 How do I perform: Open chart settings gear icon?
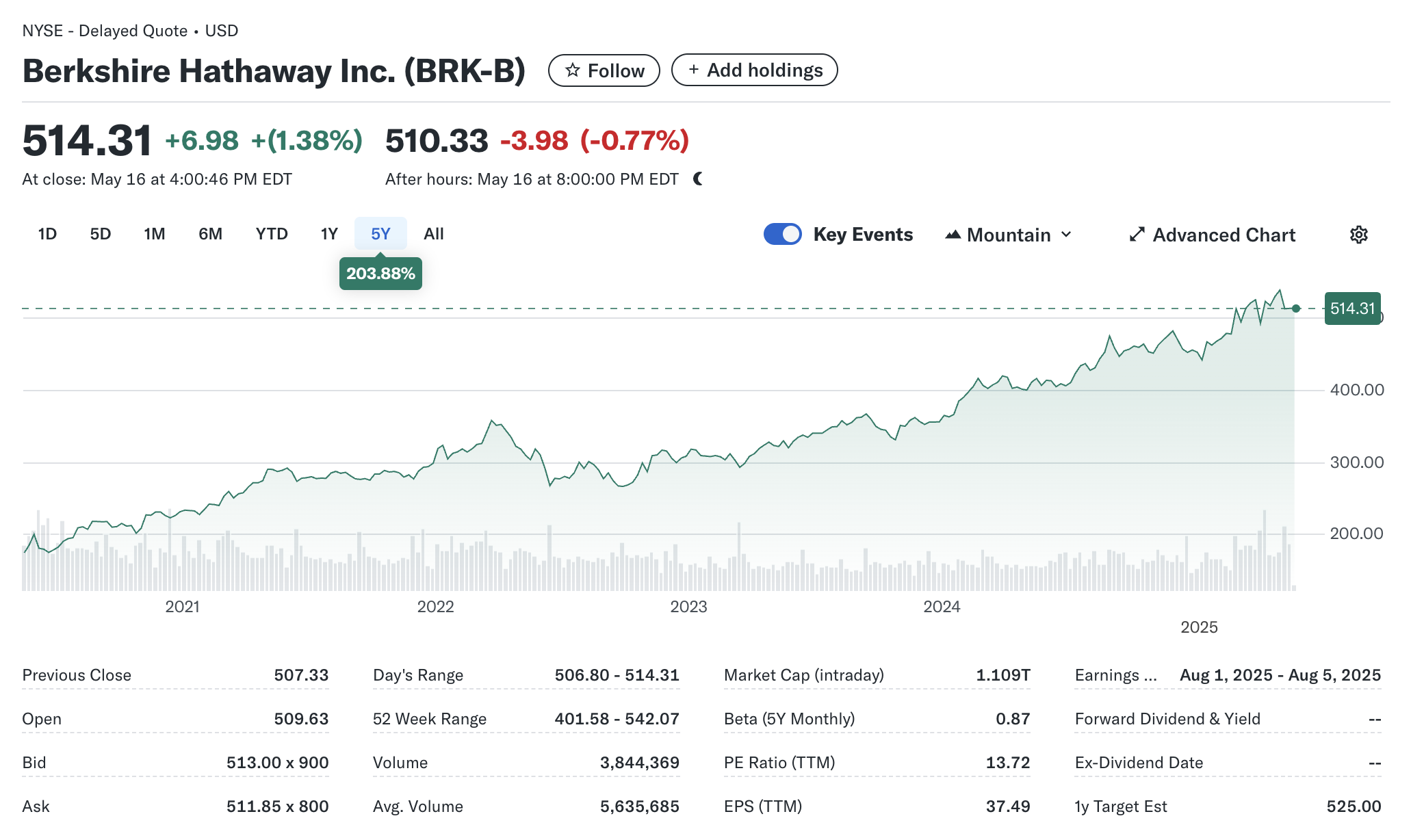[x=1358, y=235]
